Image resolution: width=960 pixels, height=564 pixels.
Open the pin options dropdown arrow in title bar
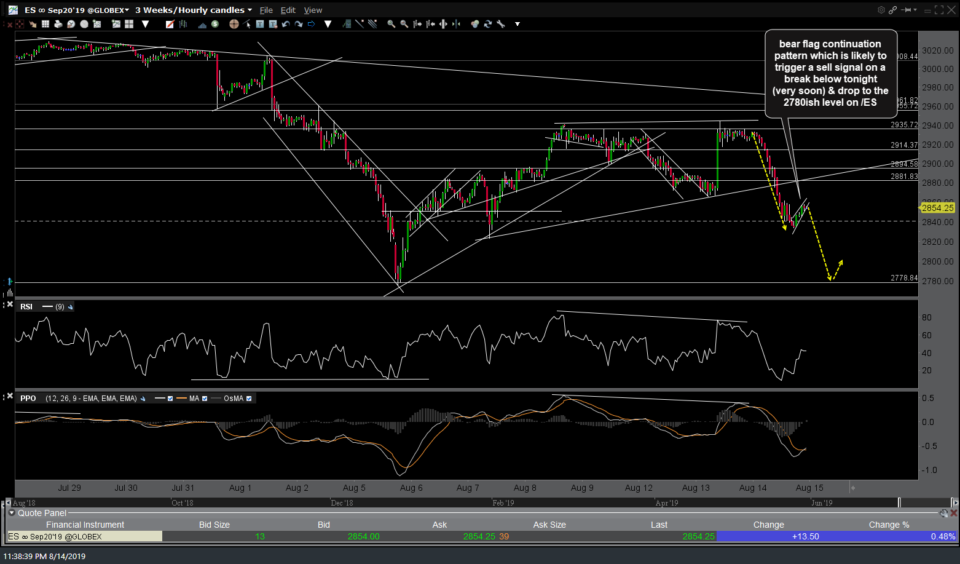913,10
